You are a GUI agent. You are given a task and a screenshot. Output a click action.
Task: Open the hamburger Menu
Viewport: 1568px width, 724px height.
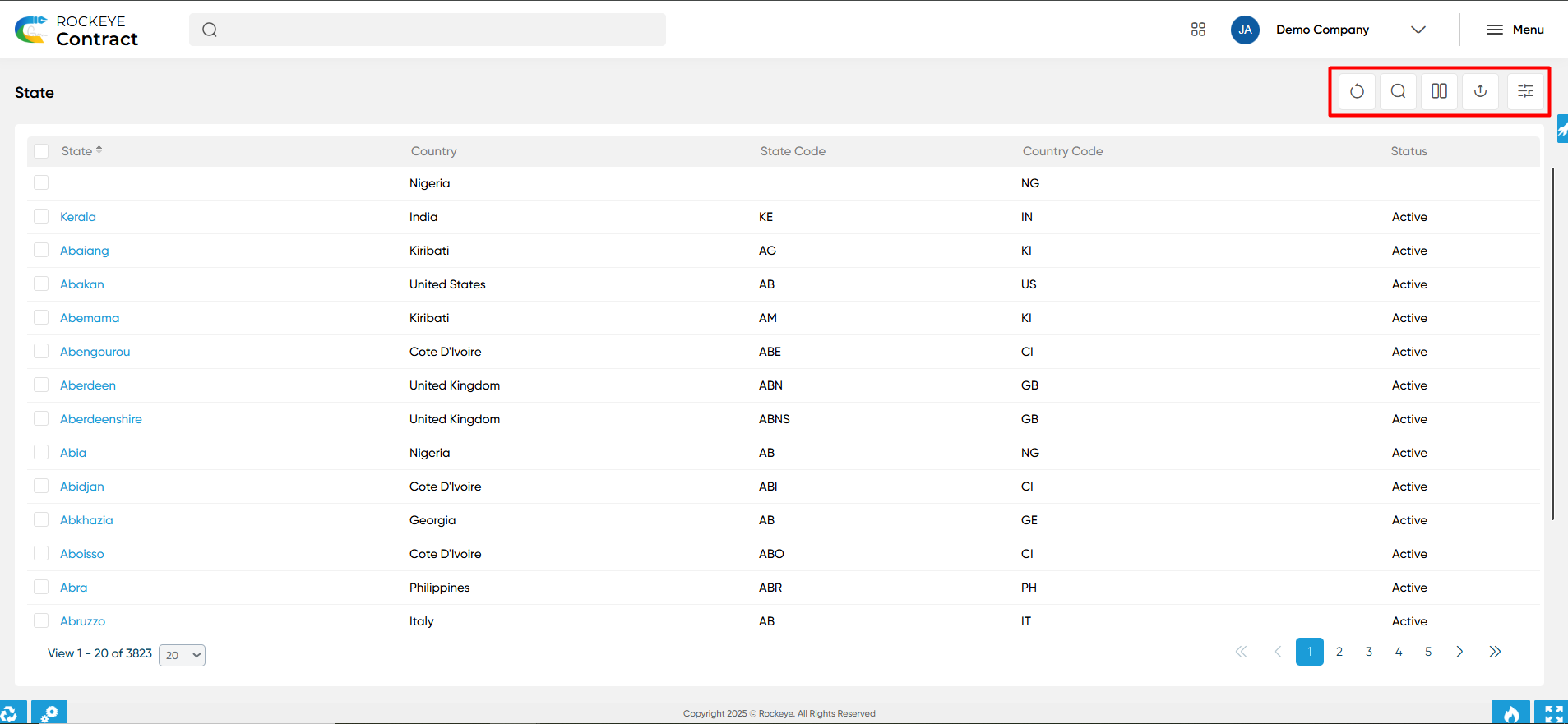(1515, 30)
